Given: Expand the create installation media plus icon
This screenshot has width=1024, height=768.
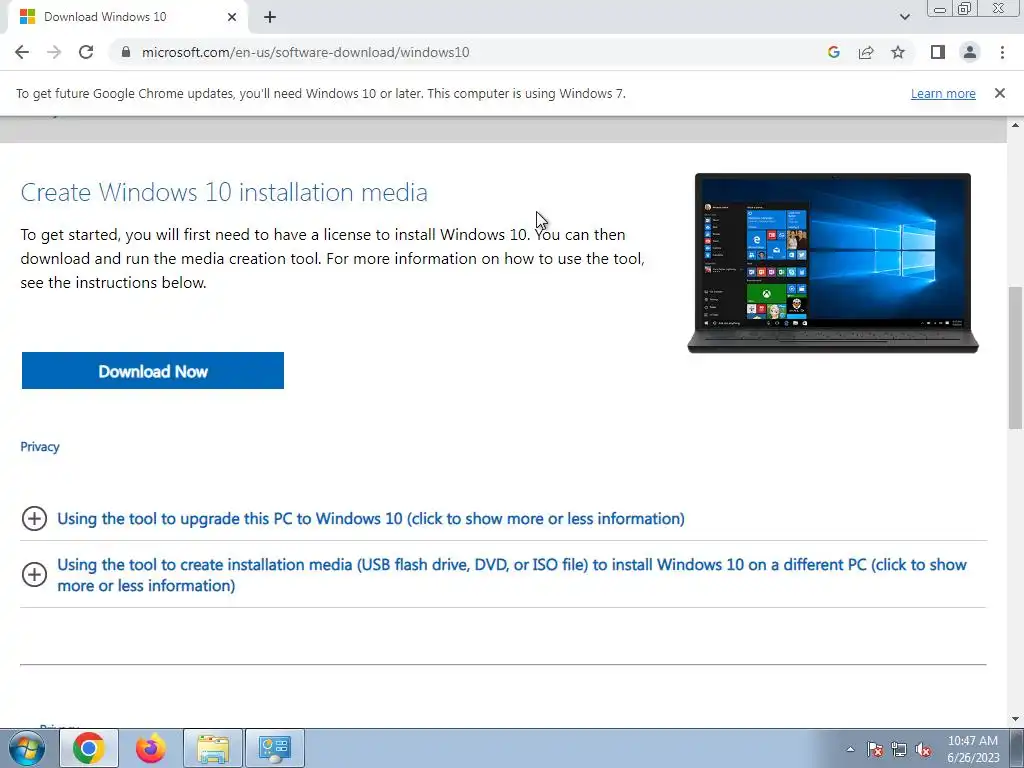Looking at the screenshot, I should point(34,575).
